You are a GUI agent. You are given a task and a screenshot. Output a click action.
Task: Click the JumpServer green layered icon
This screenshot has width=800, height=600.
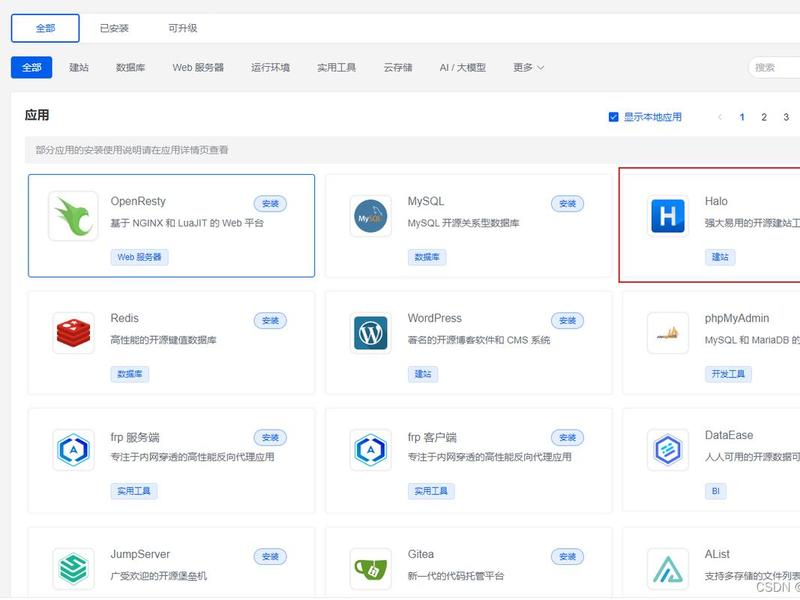coord(73,568)
